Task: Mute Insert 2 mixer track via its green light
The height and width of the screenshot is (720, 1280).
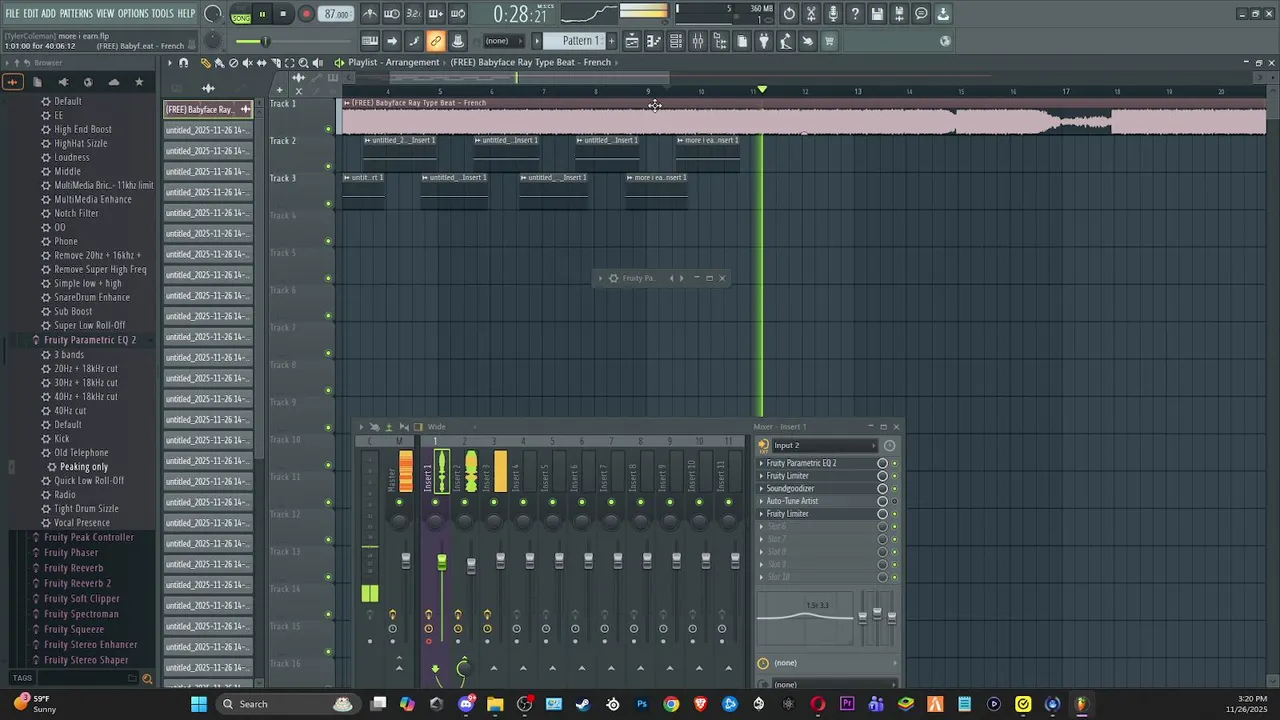Action: (464, 502)
